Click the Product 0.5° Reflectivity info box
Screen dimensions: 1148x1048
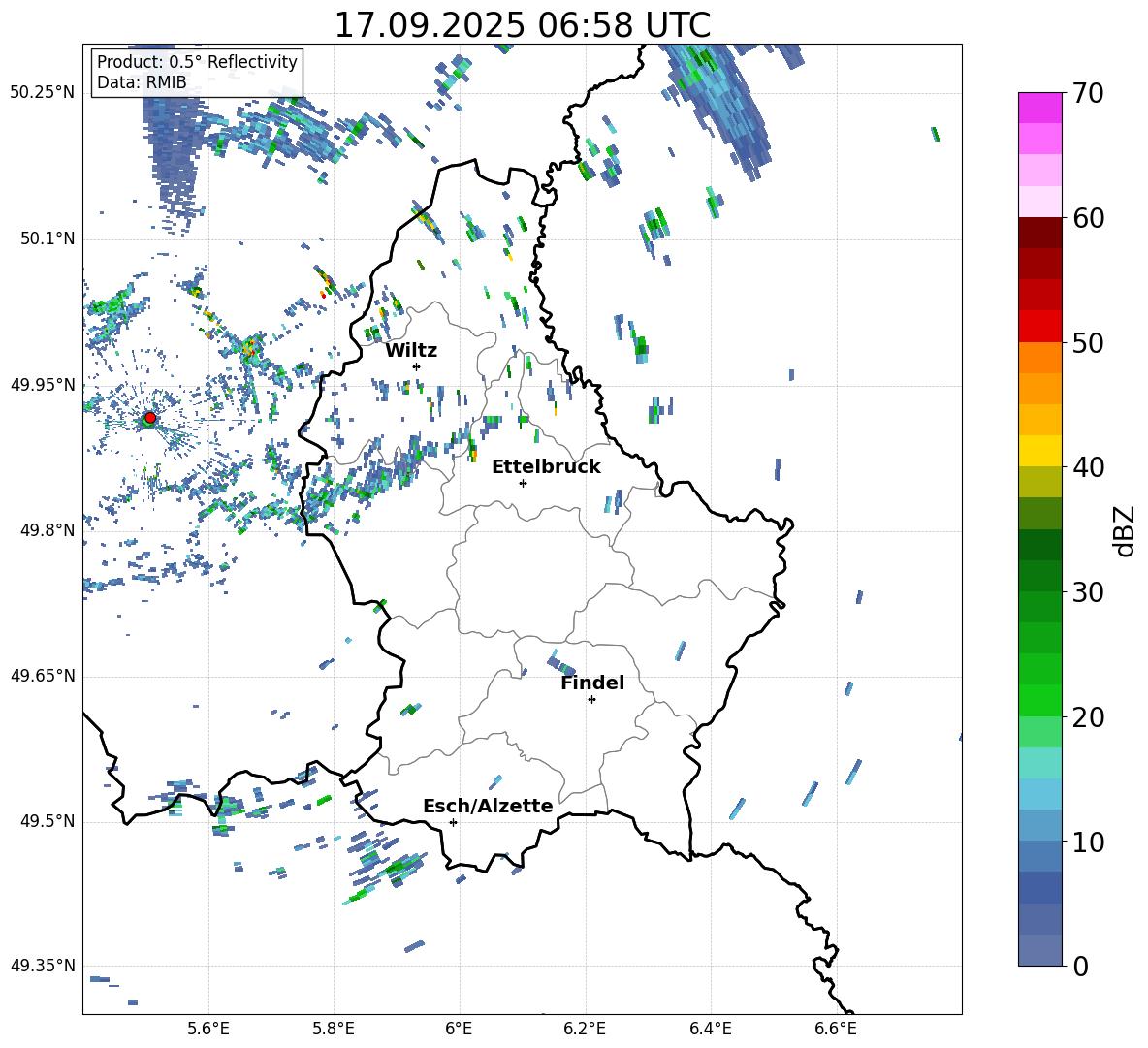tap(197, 73)
